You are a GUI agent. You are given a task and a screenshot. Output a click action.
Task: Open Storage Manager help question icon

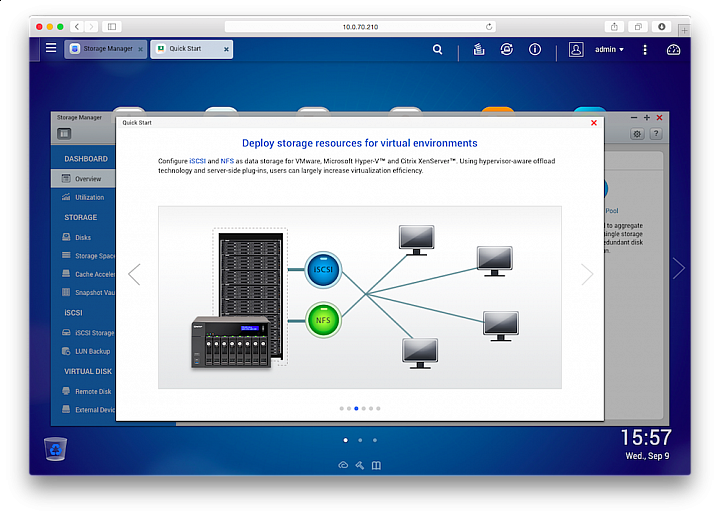click(656, 134)
